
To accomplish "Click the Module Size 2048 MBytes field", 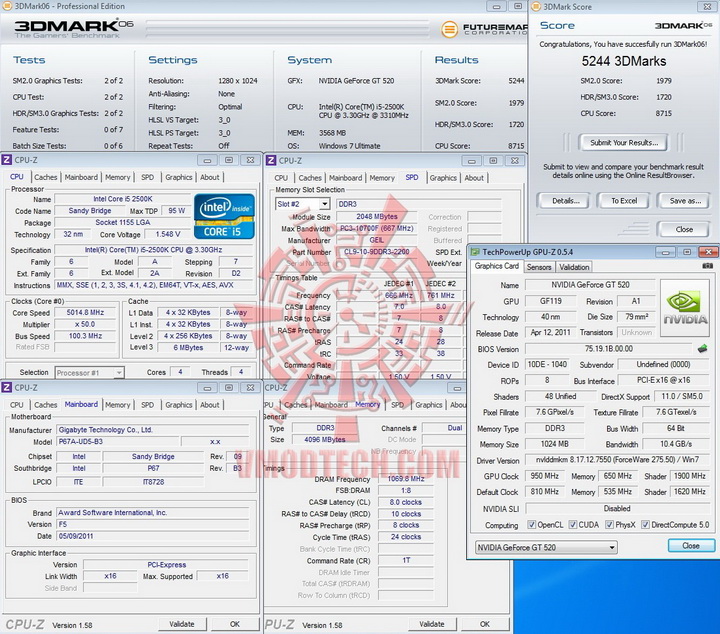I will [x=377, y=217].
